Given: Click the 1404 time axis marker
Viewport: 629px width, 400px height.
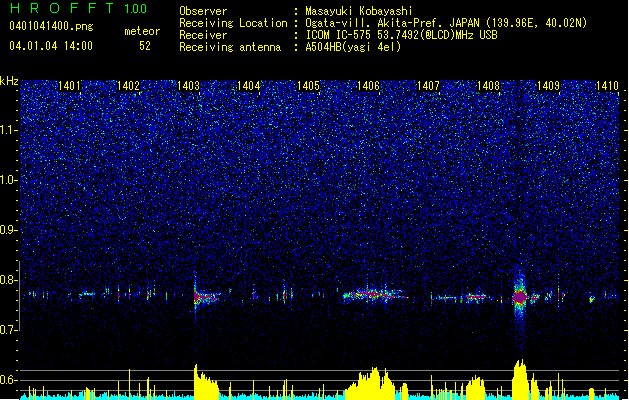Looking at the screenshot, I should pos(248,86).
